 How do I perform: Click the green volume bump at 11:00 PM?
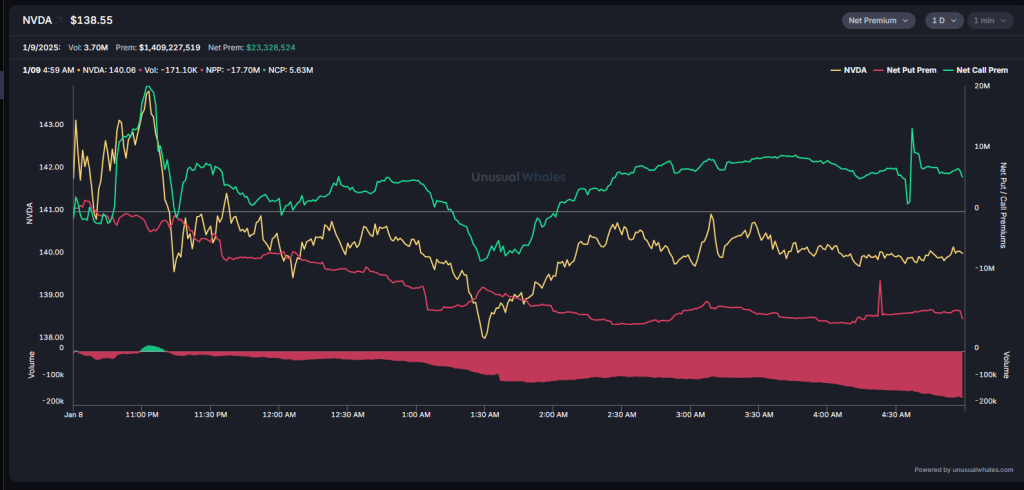pos(151,348)
